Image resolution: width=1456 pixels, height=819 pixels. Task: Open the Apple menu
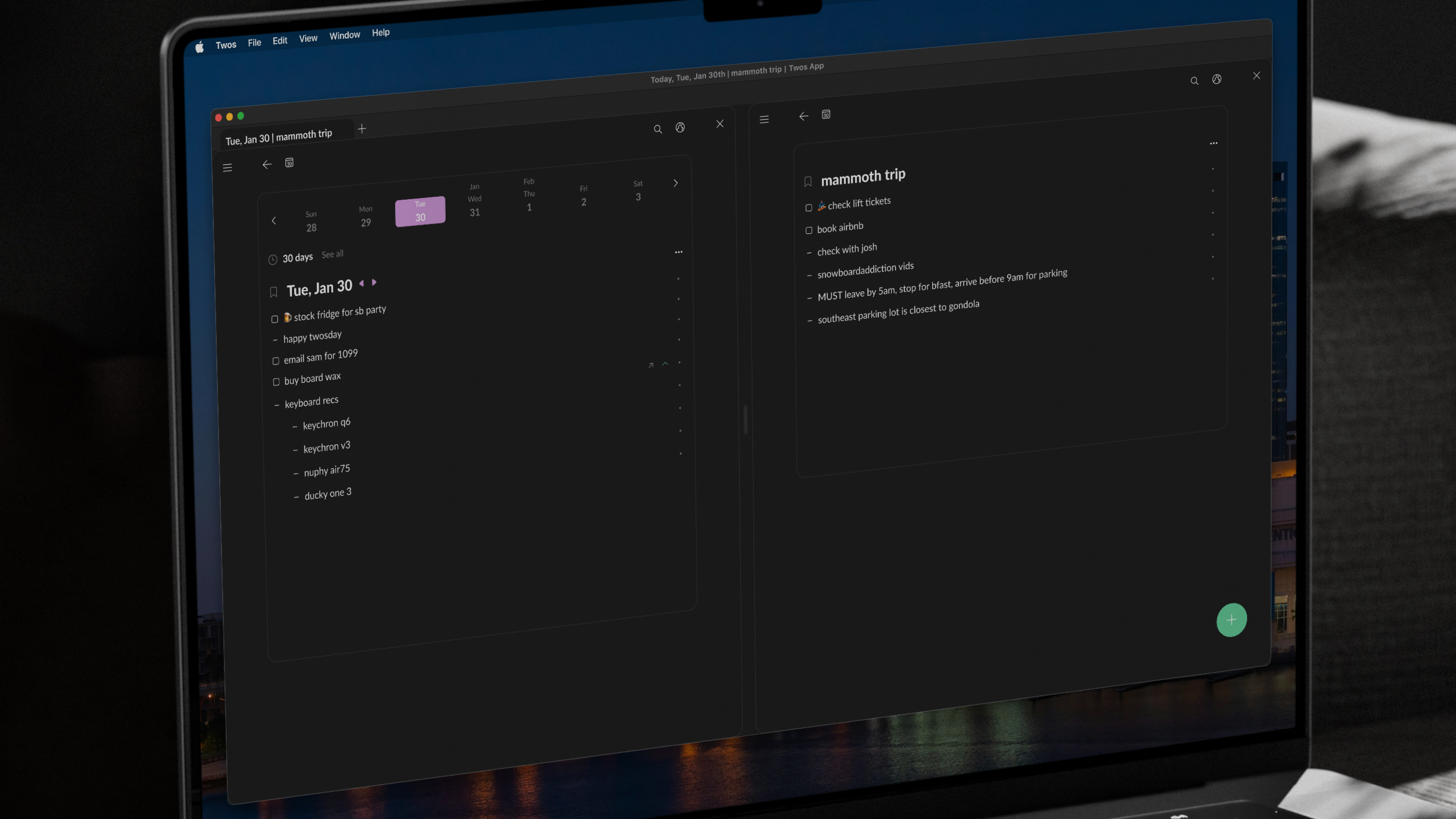pyautogui.click(x=199, y=48)
